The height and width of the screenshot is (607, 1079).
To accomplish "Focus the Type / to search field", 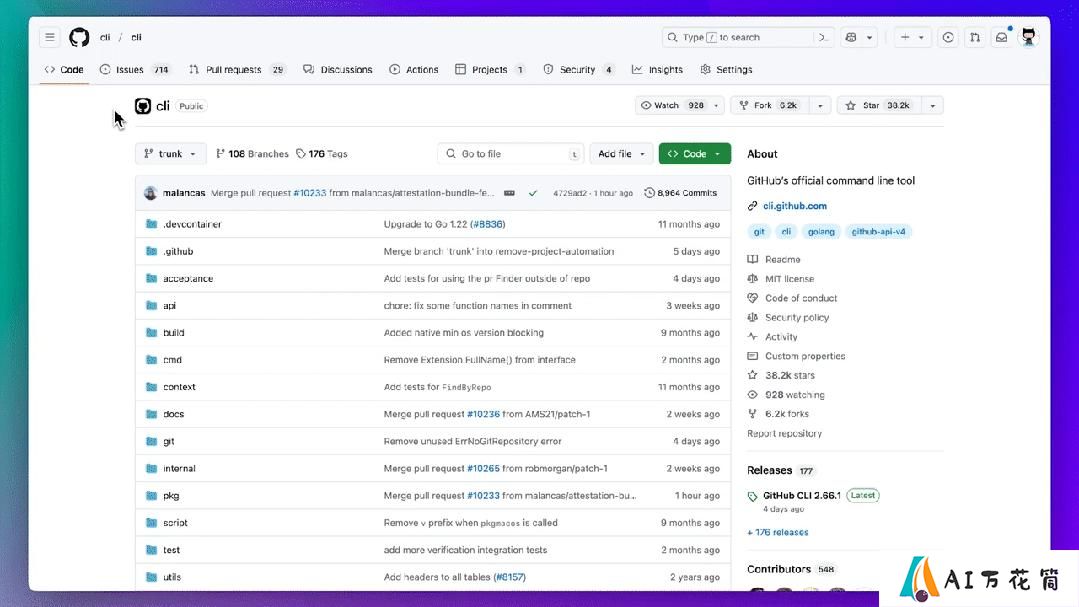I will [747, 37].
